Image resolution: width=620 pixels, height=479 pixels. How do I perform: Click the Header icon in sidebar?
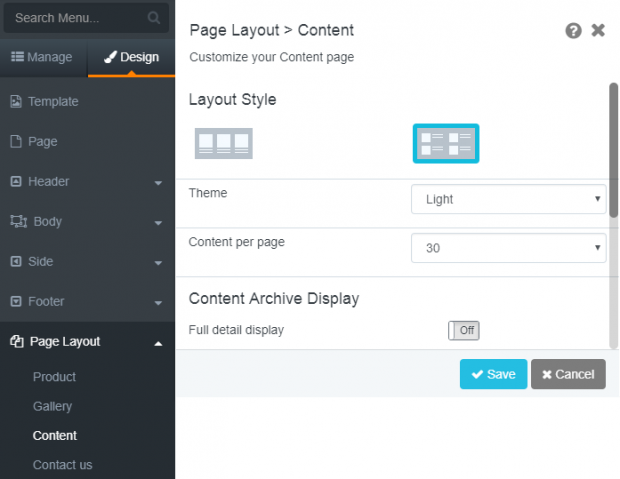click(x=16, y=182)
